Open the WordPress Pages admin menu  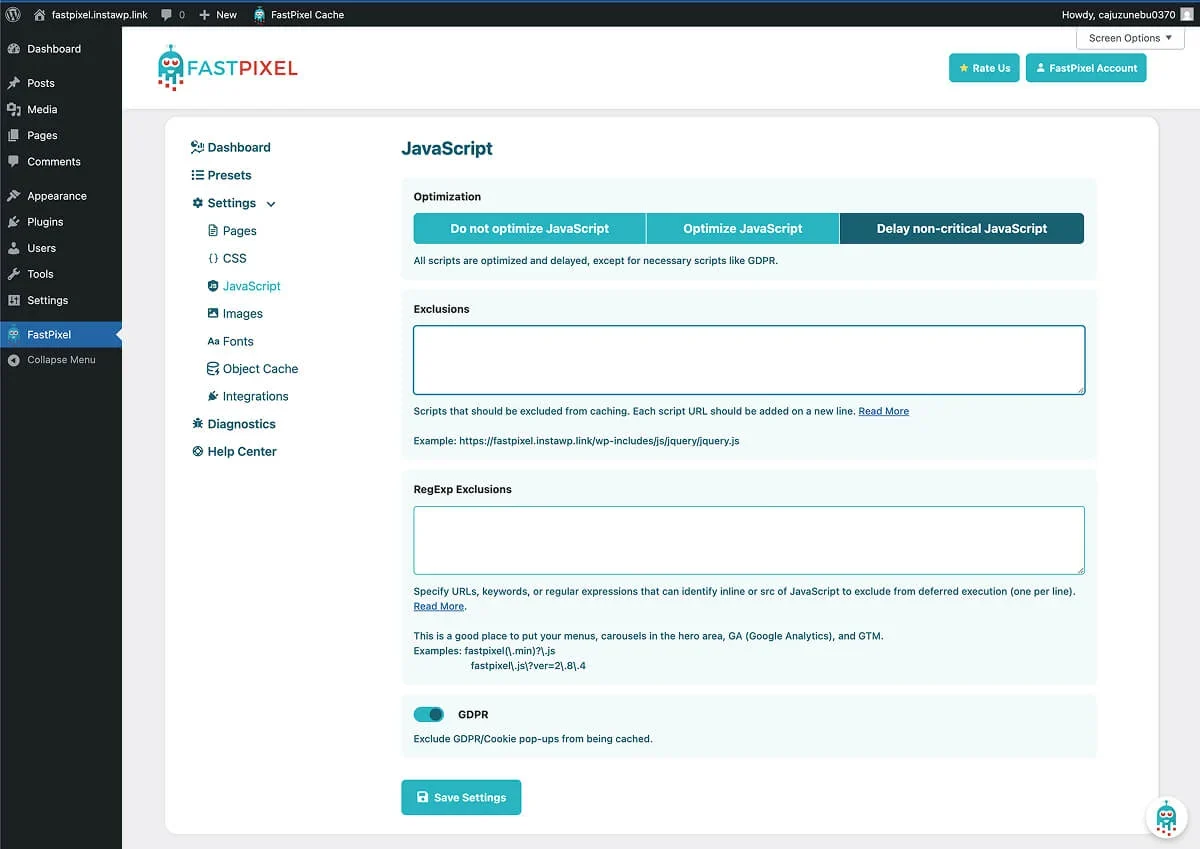tap(61, 135)
